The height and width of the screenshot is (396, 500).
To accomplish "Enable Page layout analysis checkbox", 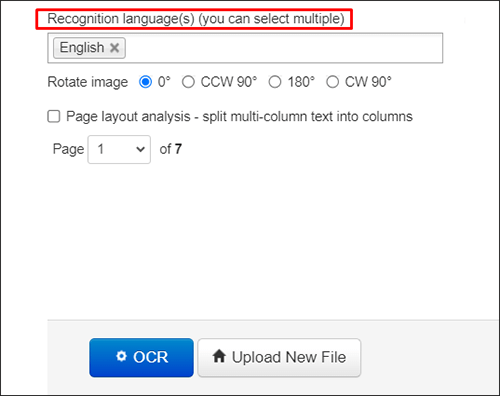I will coord(54,117).
